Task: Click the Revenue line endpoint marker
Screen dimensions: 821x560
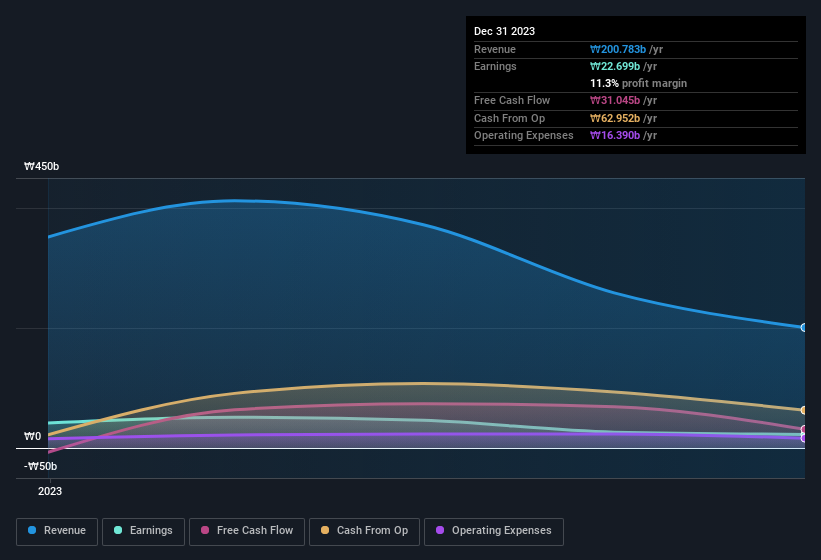Action: tap(804, 328)
